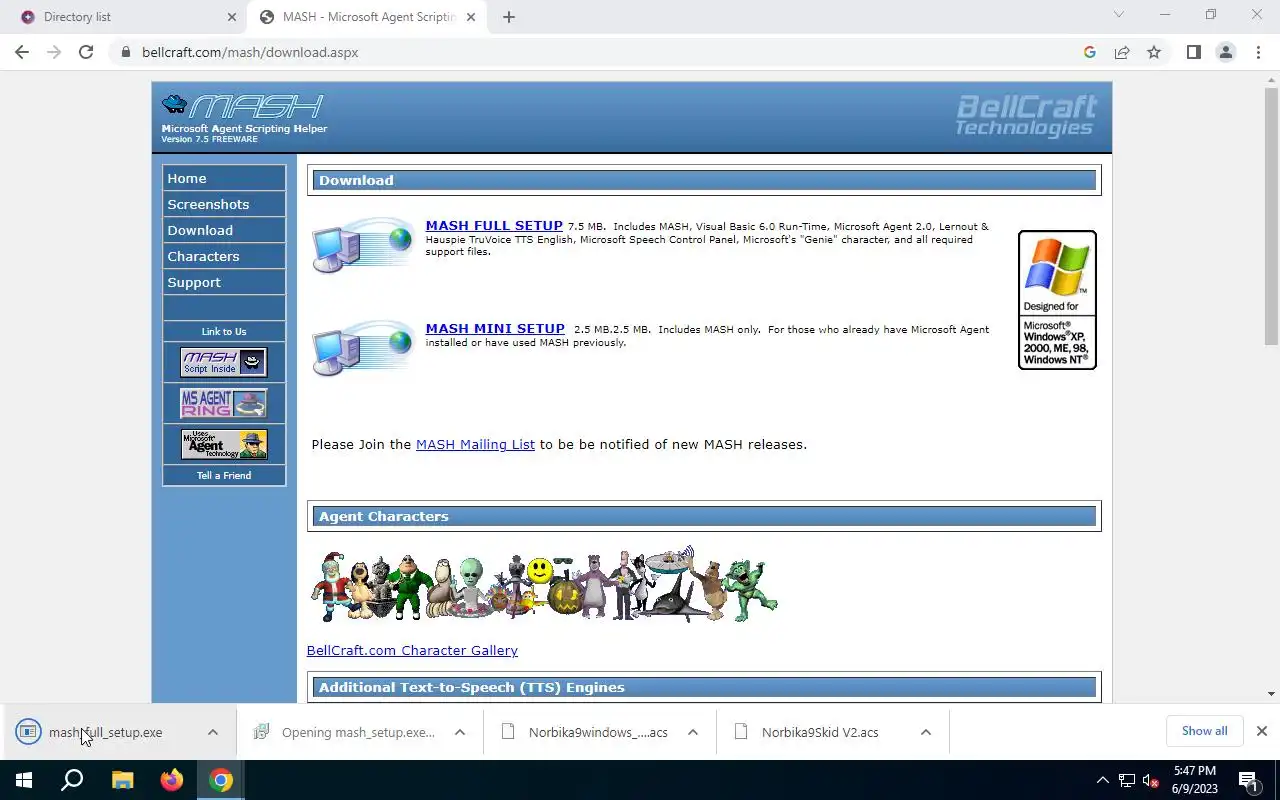Click the BellCraft Technologies logo

pyautogui.click(x=1026, y=116)
